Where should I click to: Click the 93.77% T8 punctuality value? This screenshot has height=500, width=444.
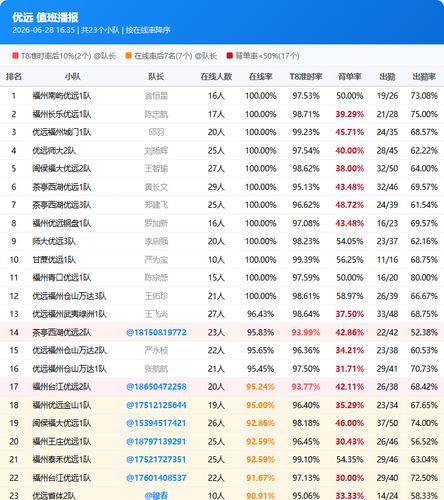(306, 387)
